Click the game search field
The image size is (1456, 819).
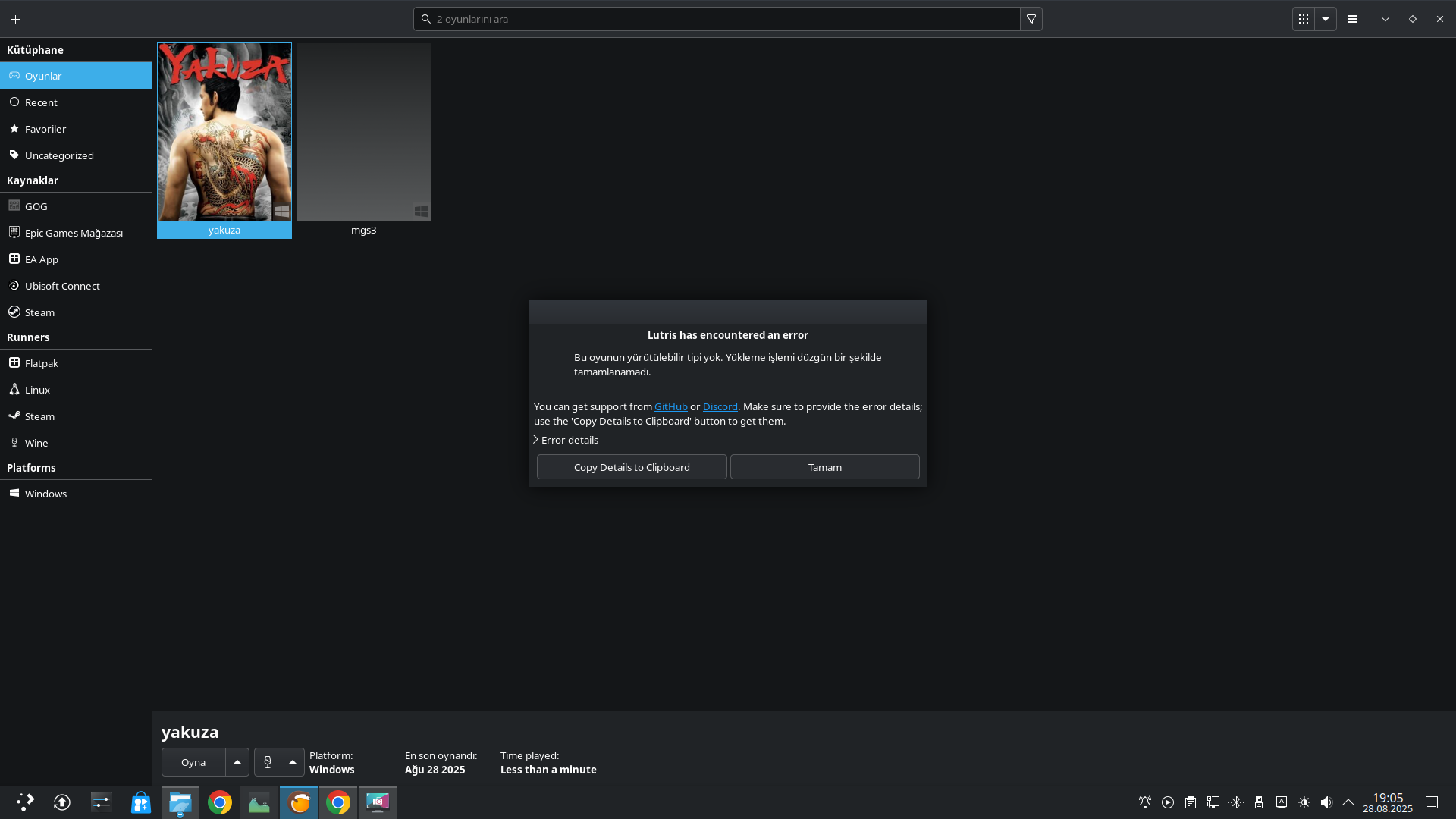click(x=717, y=19)
